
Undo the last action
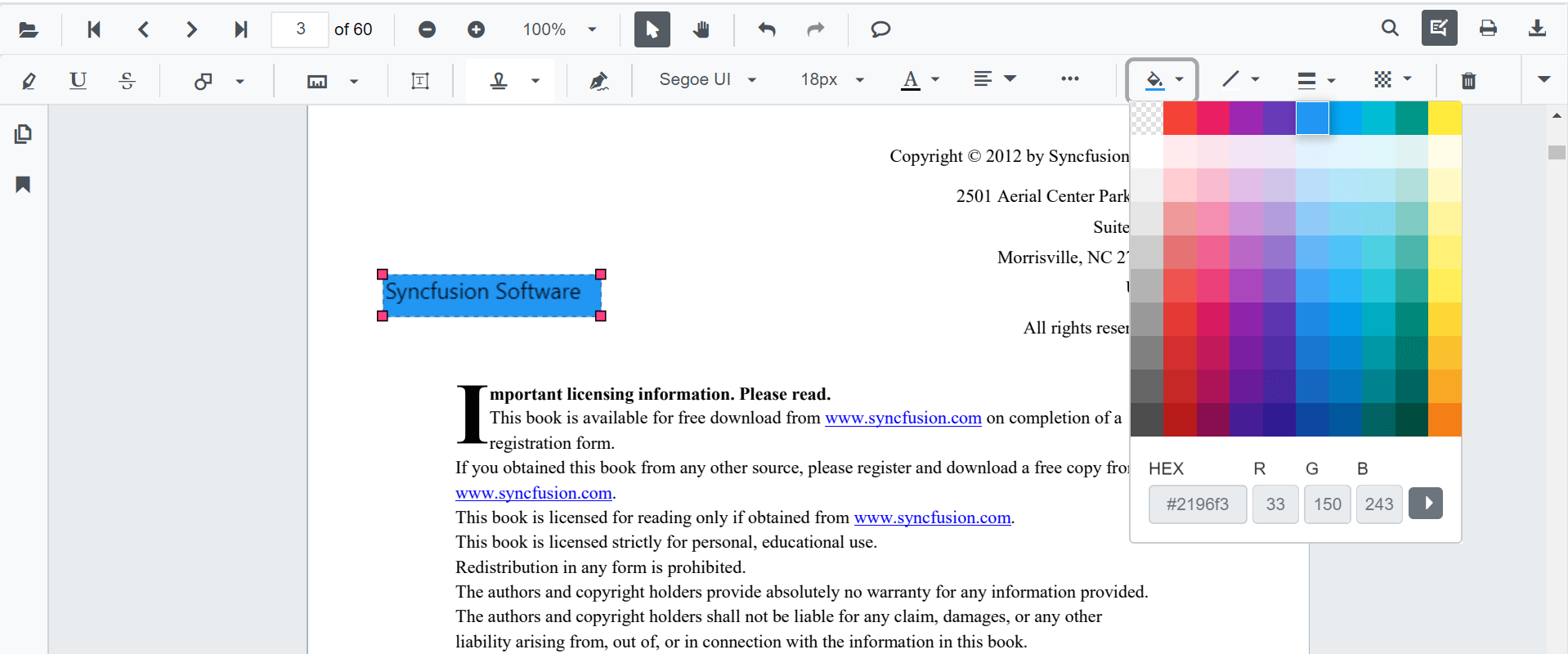click(x=766, y=29)
